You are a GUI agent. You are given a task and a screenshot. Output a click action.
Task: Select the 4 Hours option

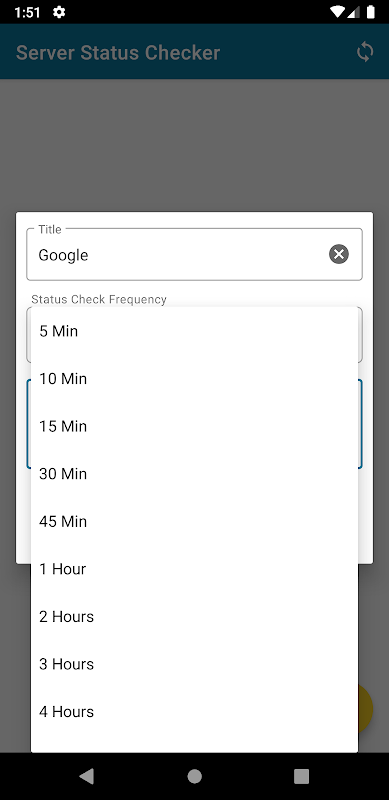point(194,711)
